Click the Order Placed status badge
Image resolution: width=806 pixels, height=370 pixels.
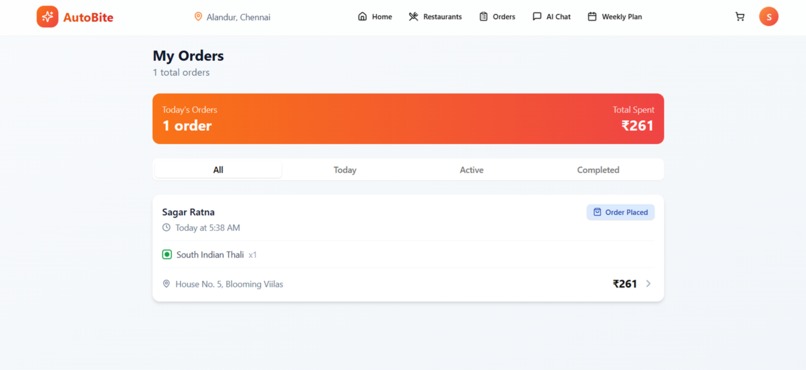(620, 212)
